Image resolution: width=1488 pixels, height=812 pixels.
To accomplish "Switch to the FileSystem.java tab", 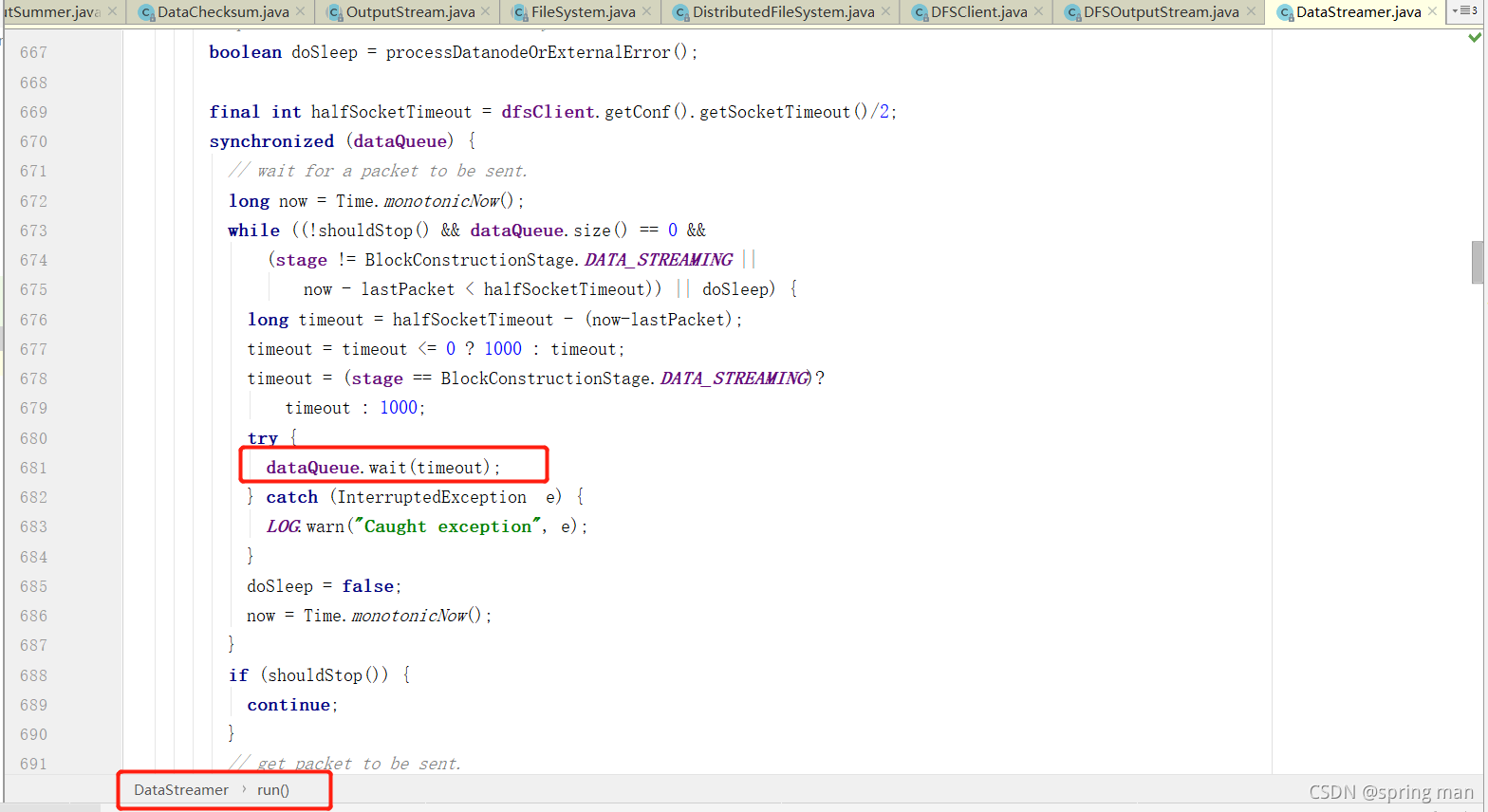I will (x=583, y=12).
